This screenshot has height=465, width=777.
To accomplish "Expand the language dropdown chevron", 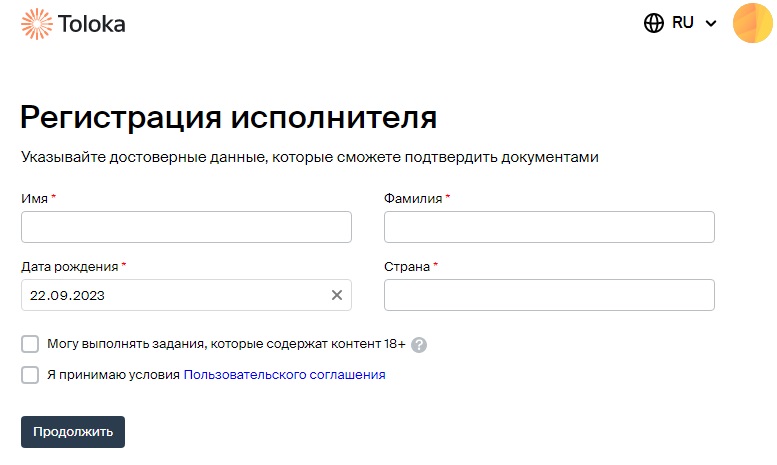I will point(711,24).
